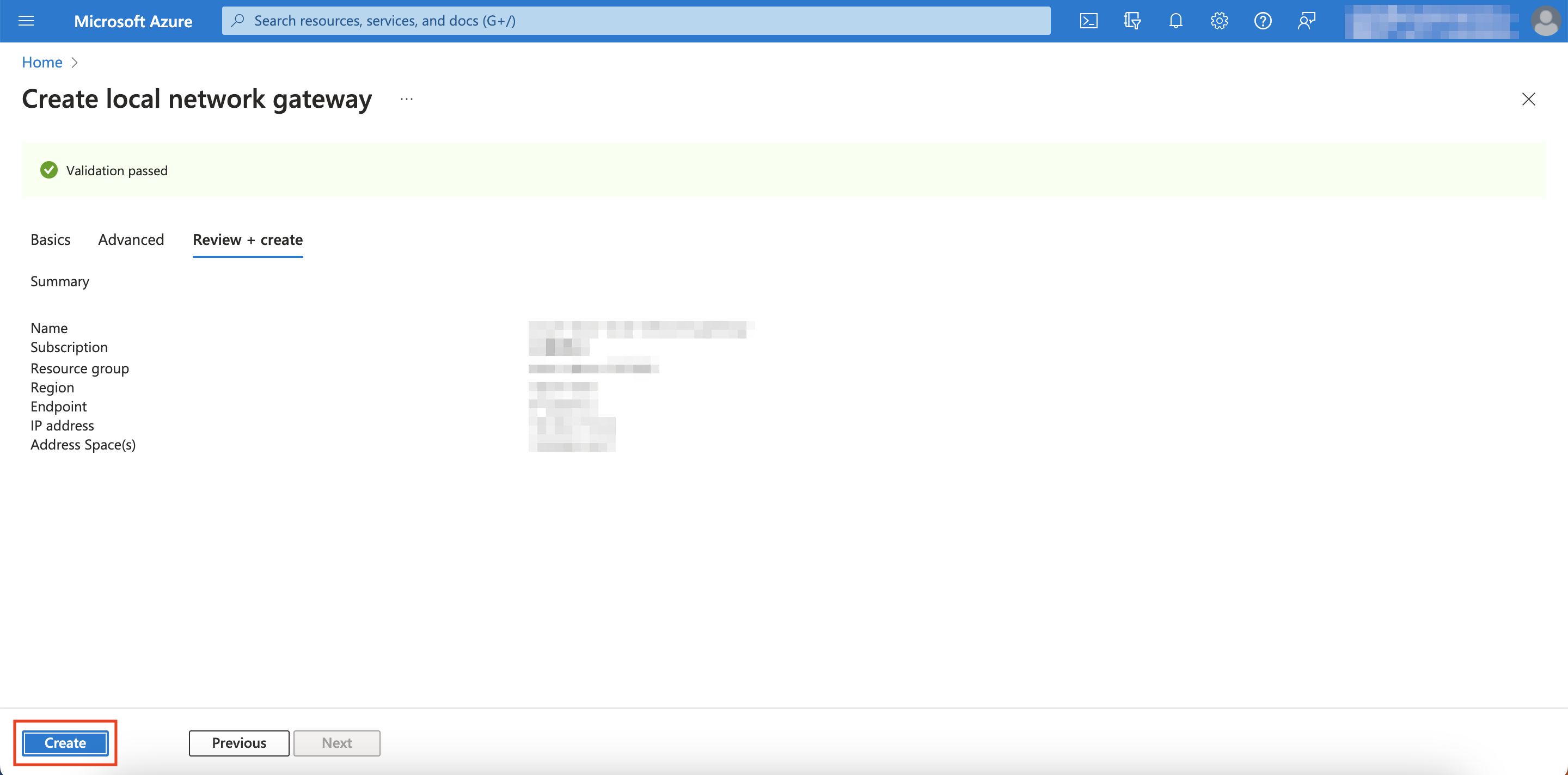
Task: Click the disabled Next button
Action: pyautogui.click(x=336, y=743)
